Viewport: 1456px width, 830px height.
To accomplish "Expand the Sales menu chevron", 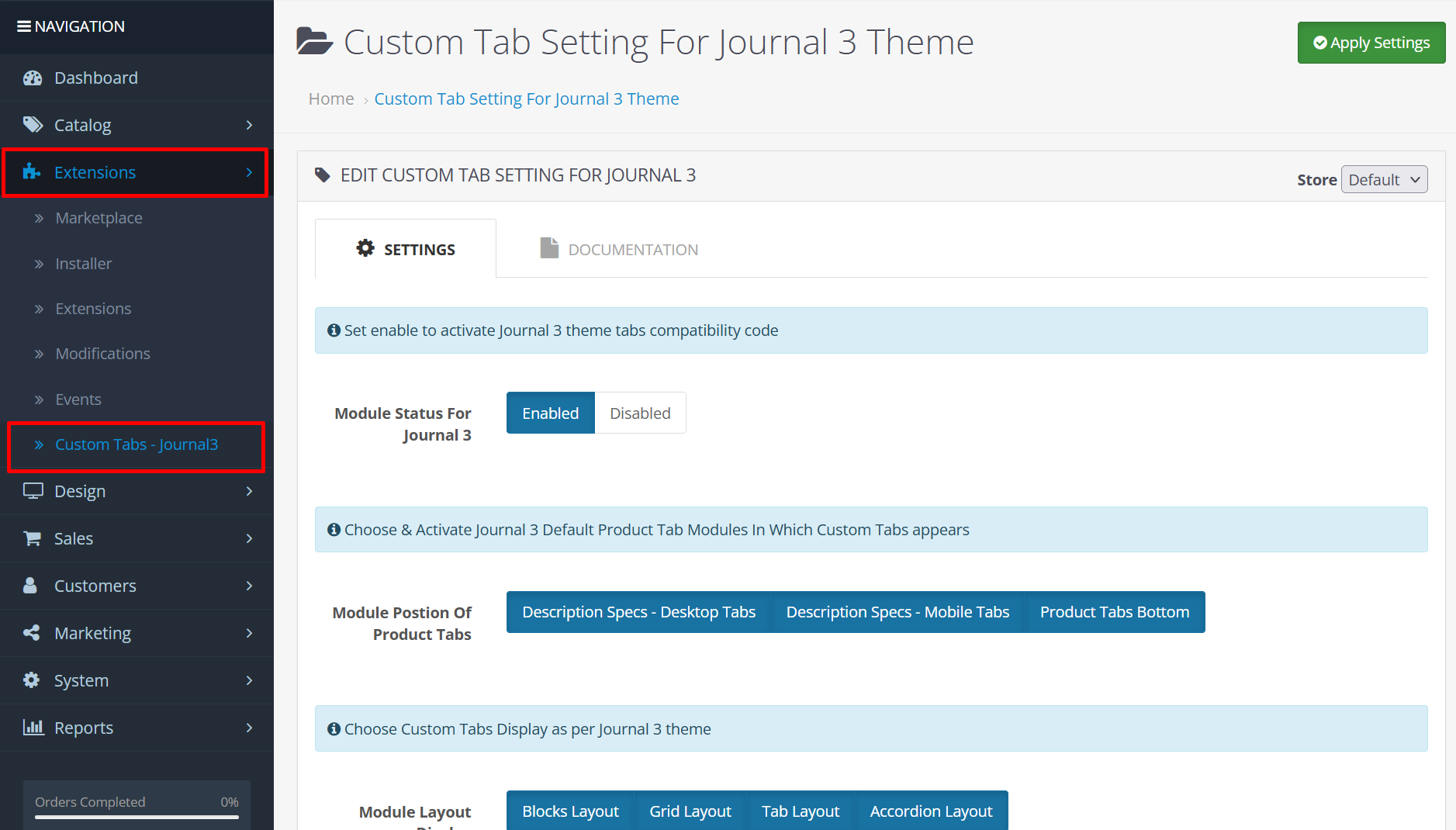I will coord(249,538).
